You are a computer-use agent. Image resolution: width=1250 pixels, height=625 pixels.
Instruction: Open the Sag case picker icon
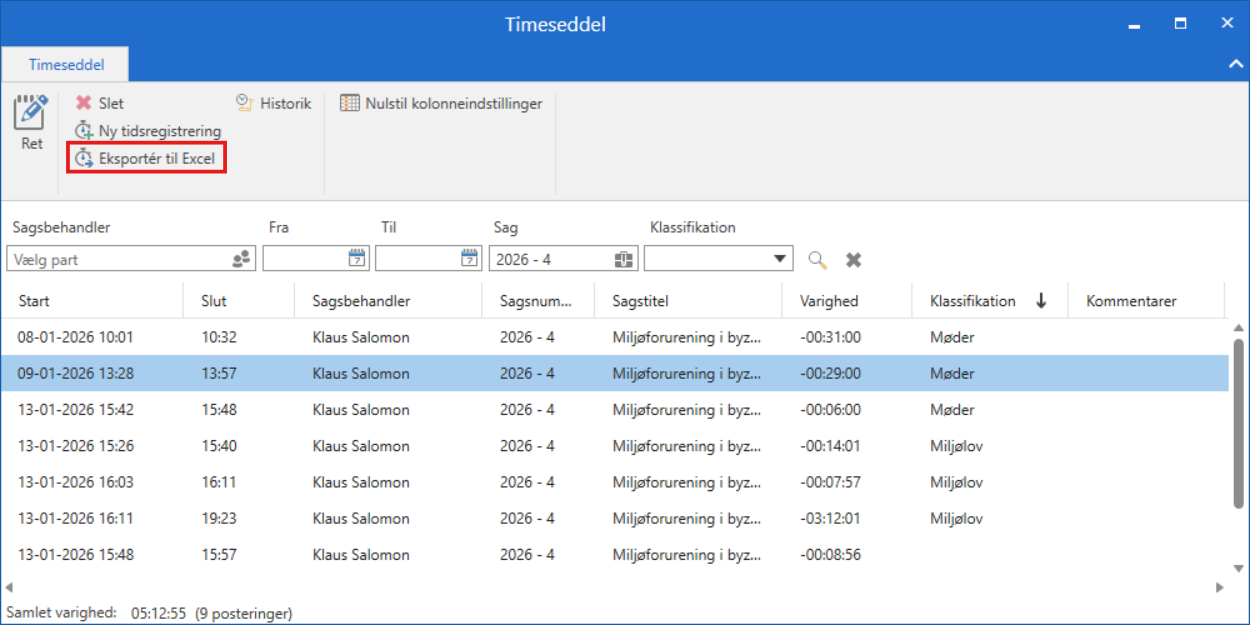tap(623, 258)
